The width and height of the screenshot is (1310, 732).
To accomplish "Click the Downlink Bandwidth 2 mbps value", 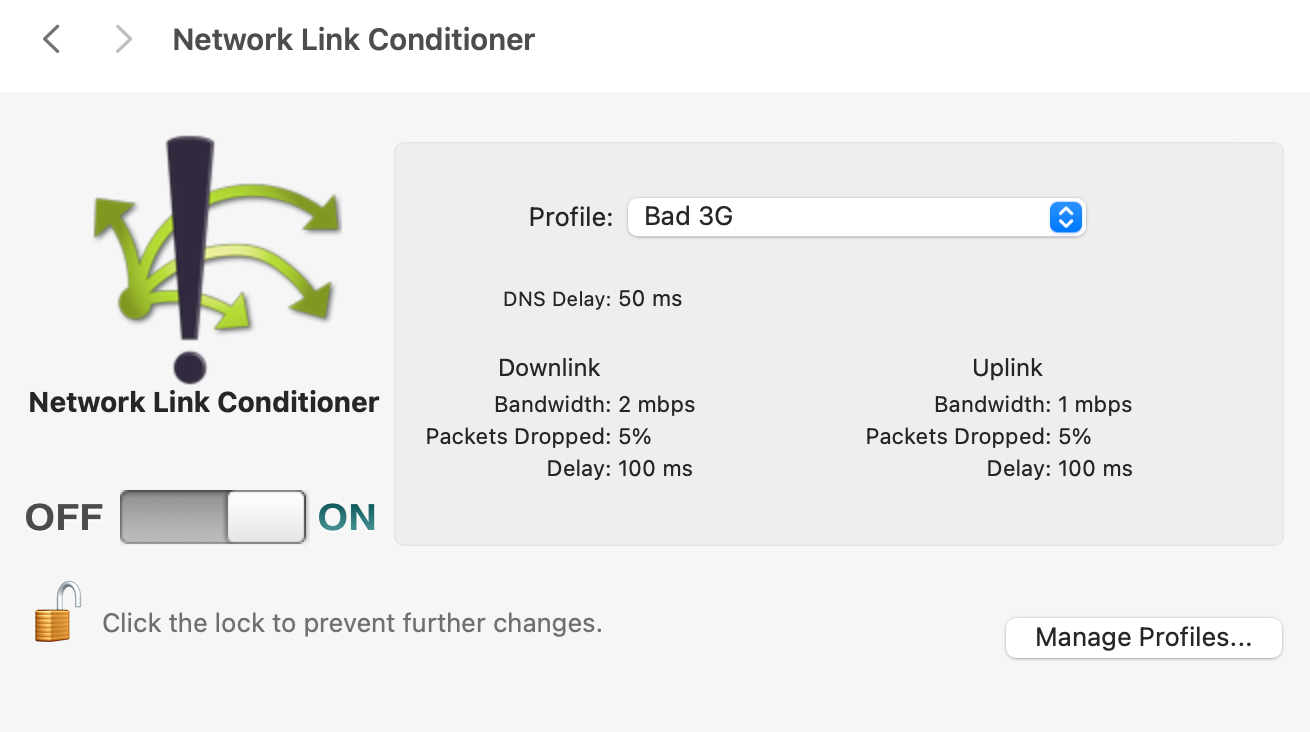I will (656, 405).
